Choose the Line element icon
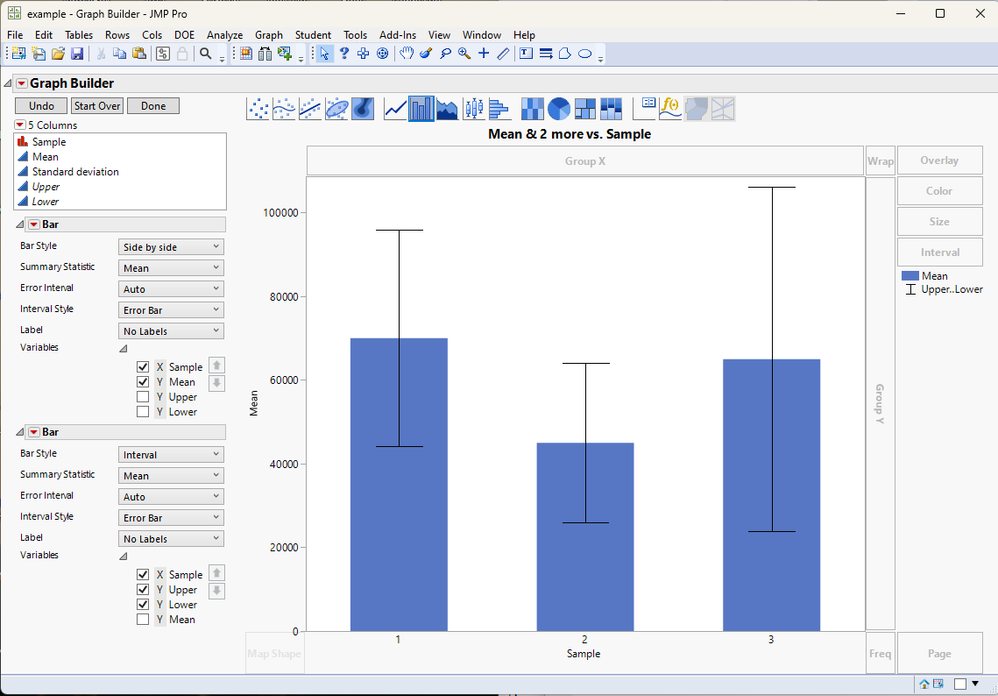 pos(395,109)
